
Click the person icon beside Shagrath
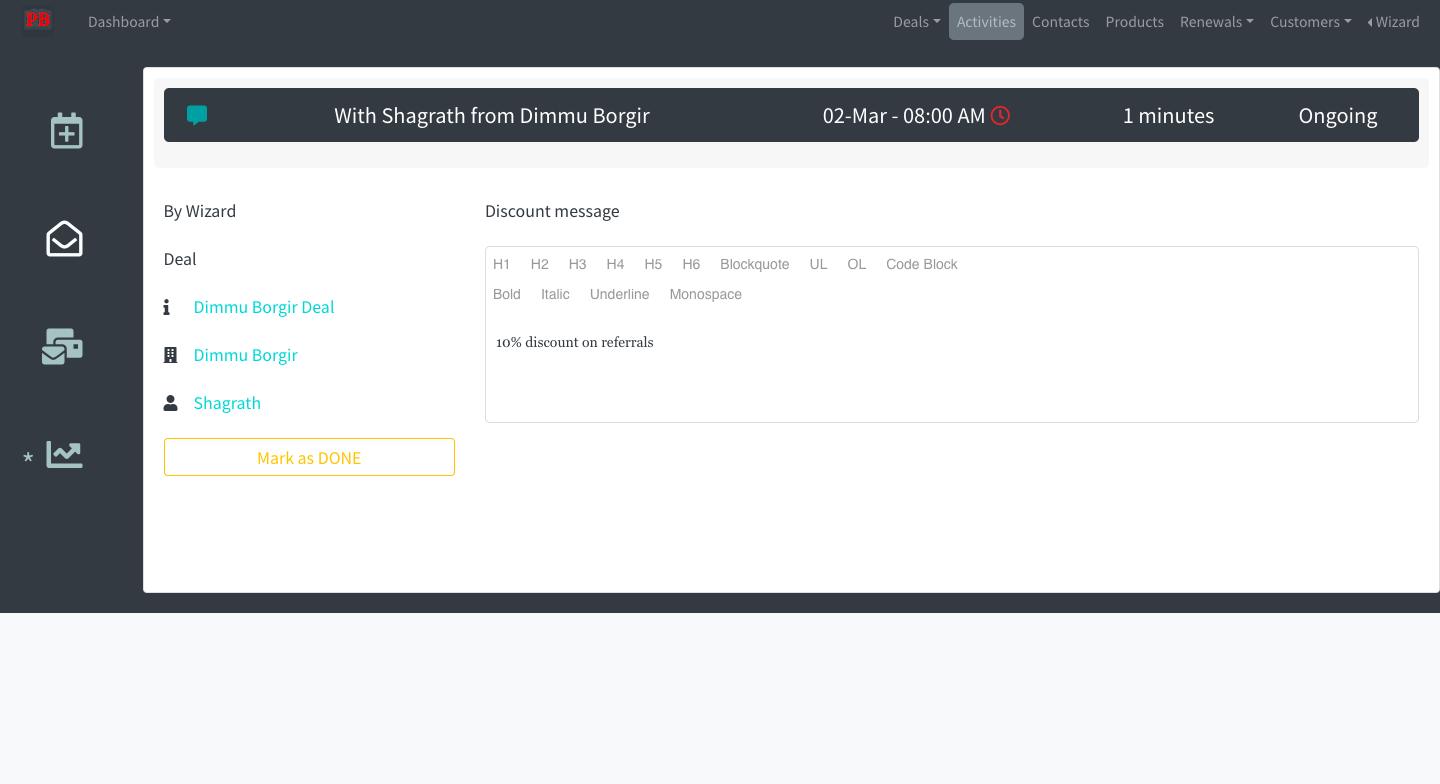(170, 403)
